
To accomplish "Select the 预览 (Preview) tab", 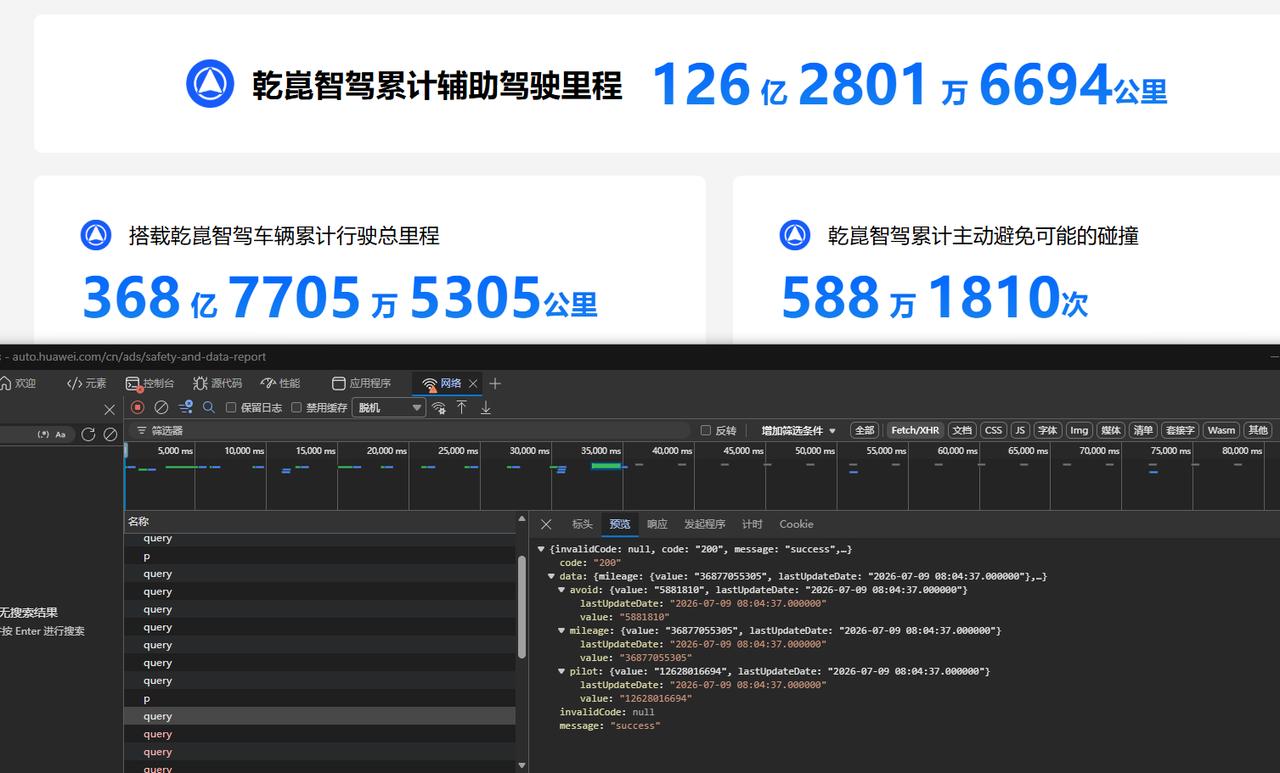I will 620,524.
